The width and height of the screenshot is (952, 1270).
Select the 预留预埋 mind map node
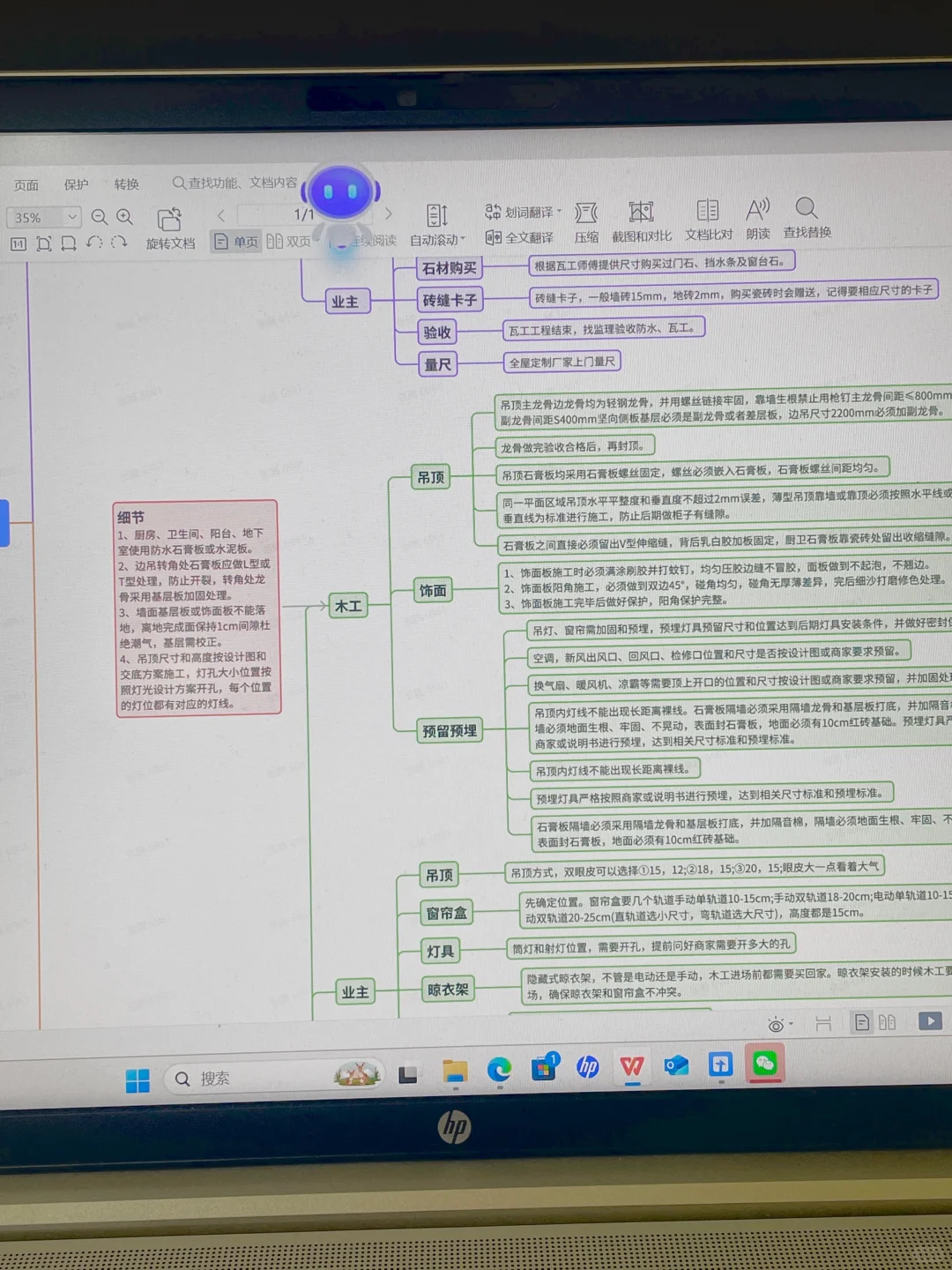(450, 731)
